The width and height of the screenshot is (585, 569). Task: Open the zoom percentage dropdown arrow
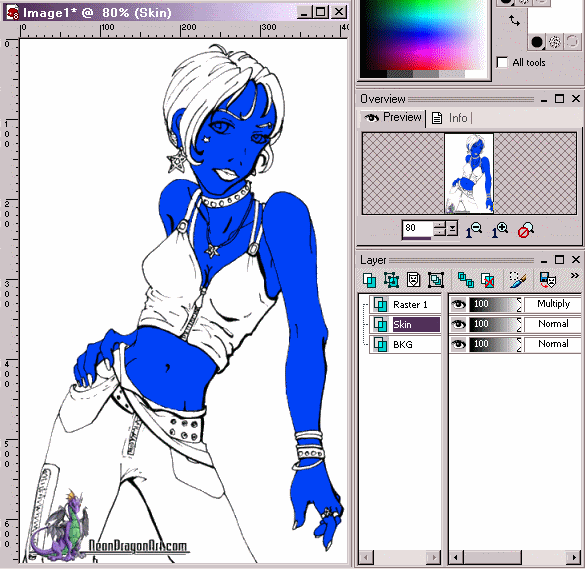pos(453,228)
